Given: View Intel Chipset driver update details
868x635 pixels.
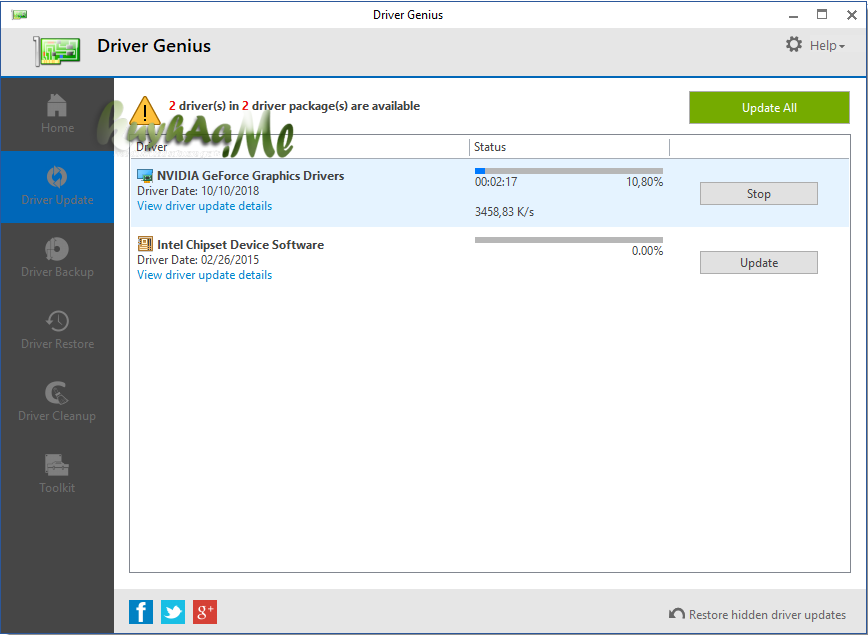Looking at the screenshot, I should click(x=204, y=275).
